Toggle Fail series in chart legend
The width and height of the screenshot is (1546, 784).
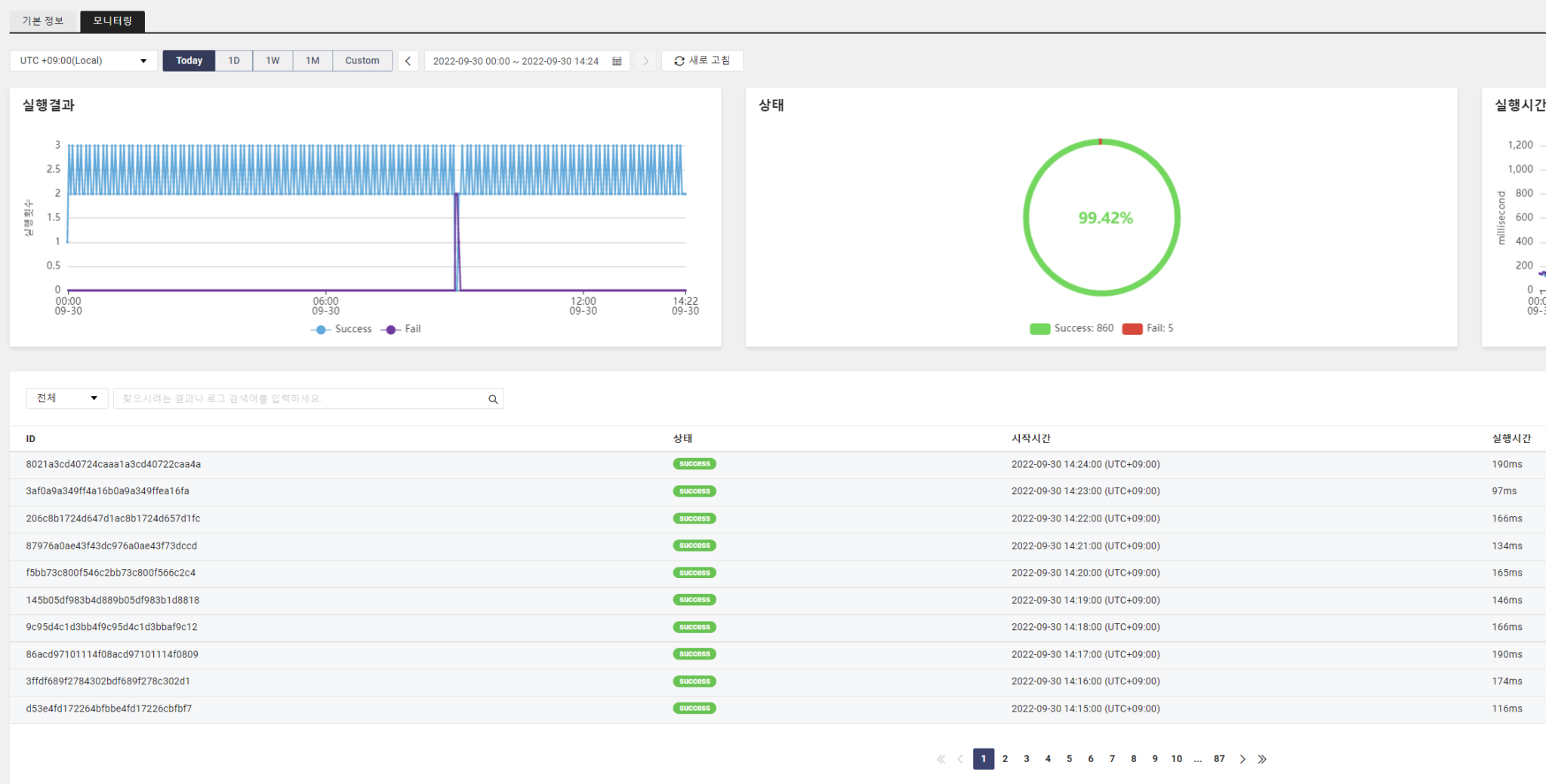403,329
